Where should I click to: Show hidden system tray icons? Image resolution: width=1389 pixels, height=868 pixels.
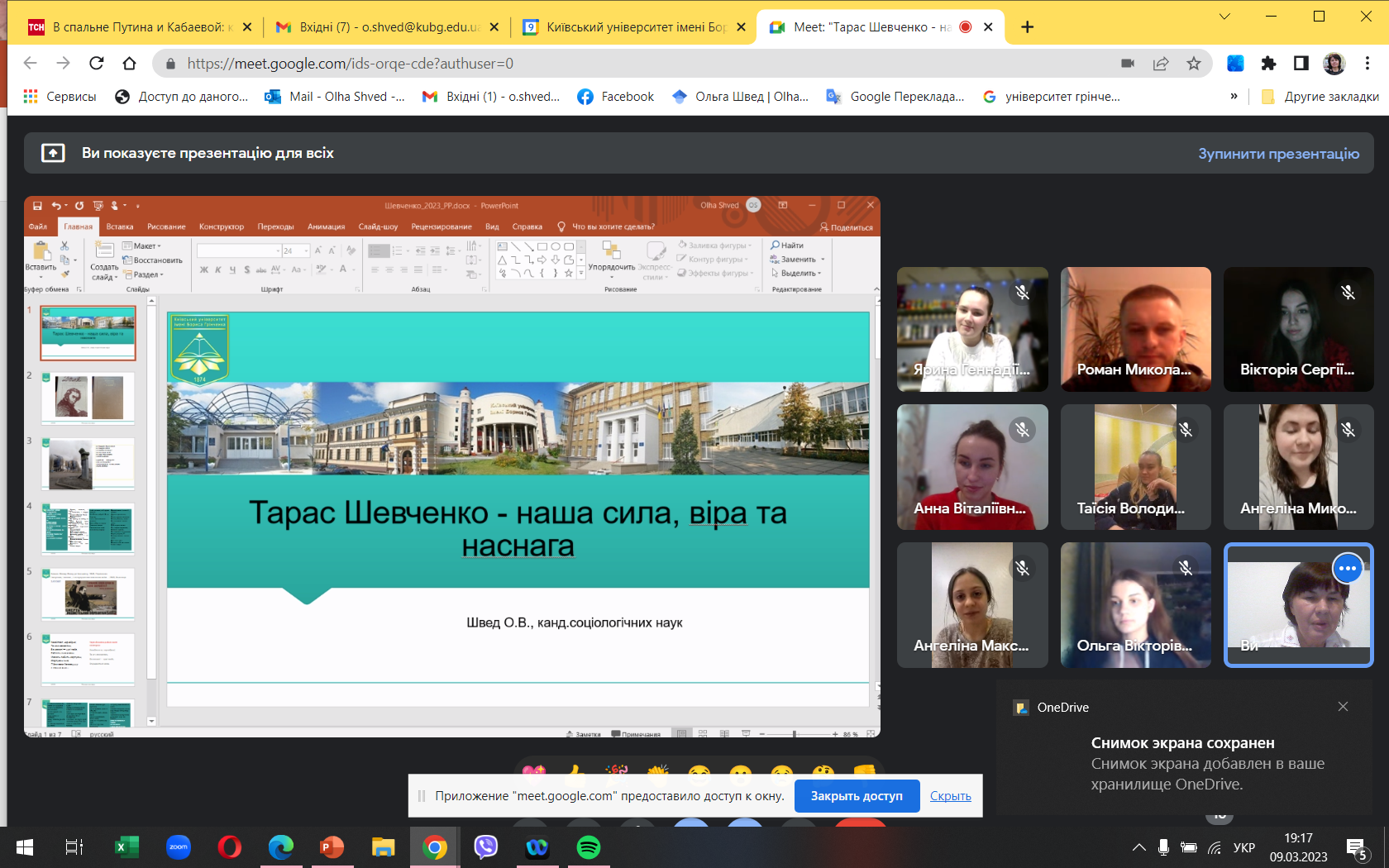[1138, 847]
